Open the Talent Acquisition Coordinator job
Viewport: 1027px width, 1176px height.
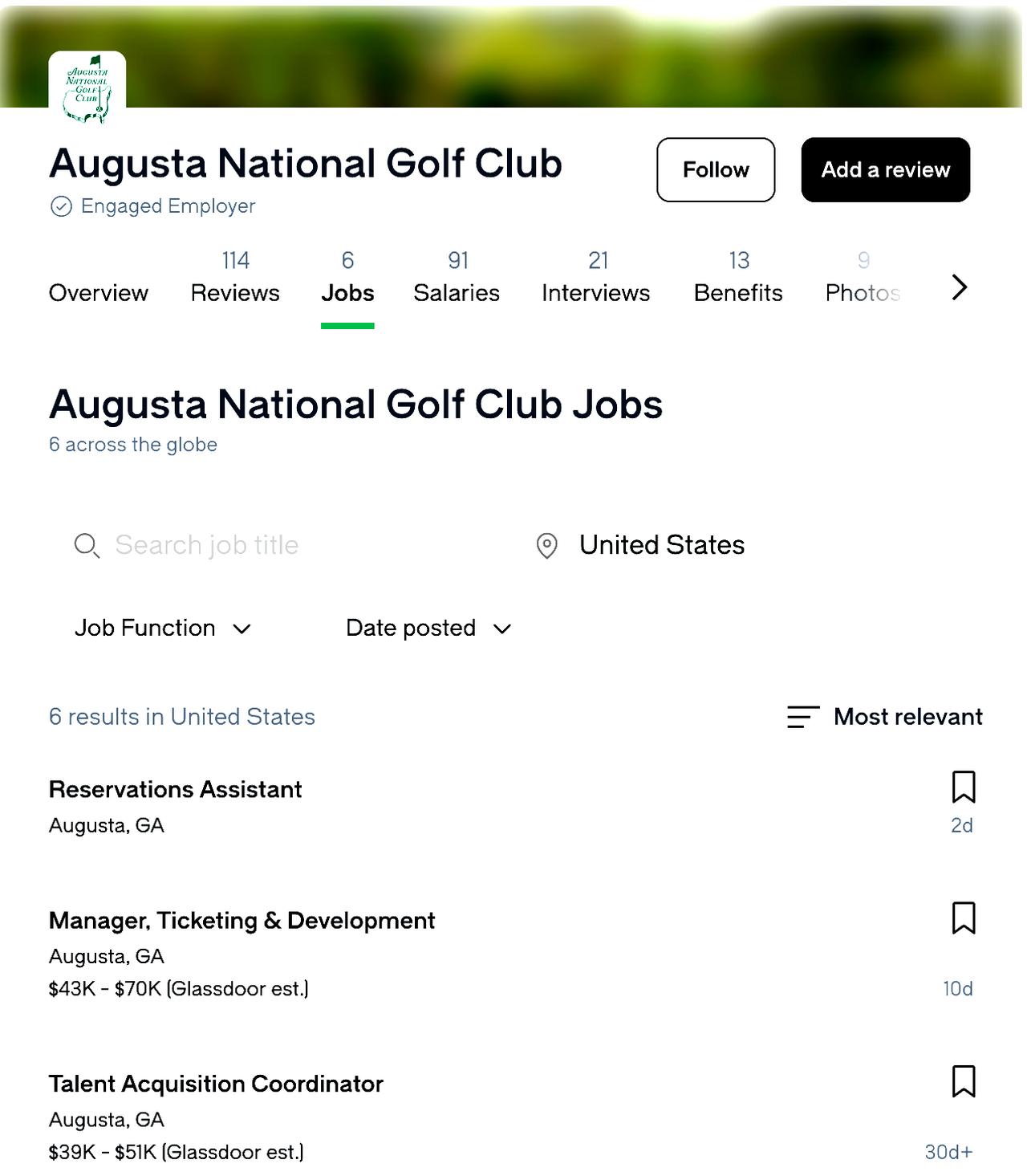point(217,1084)
